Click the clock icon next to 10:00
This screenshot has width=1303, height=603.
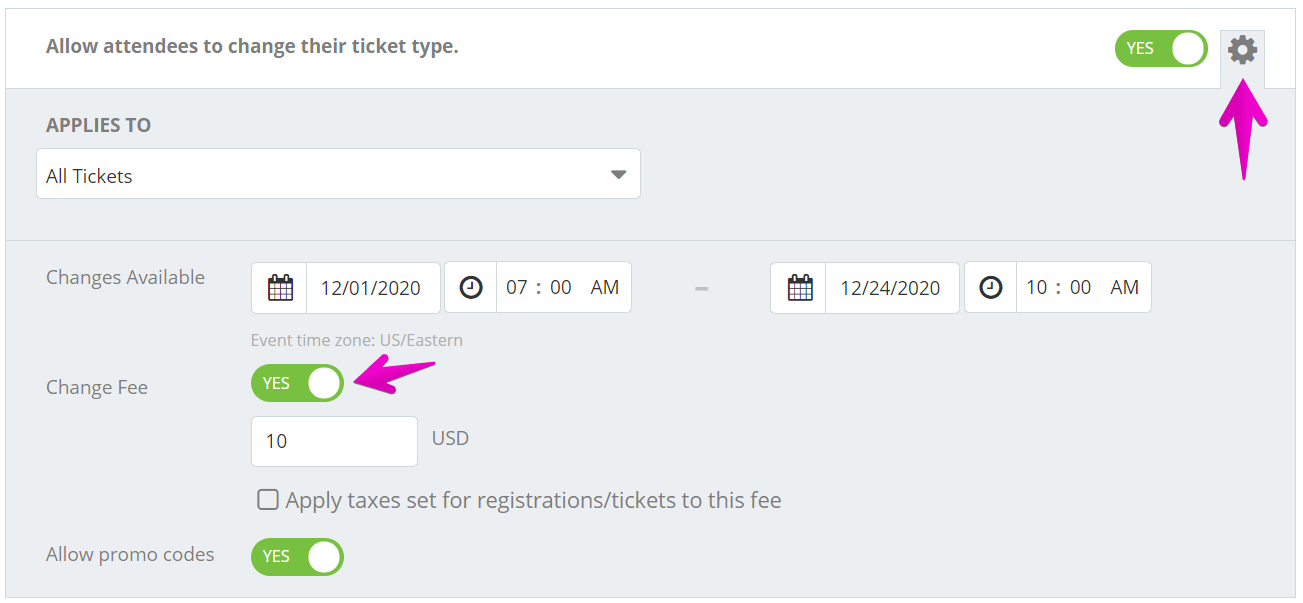[990, 287]
